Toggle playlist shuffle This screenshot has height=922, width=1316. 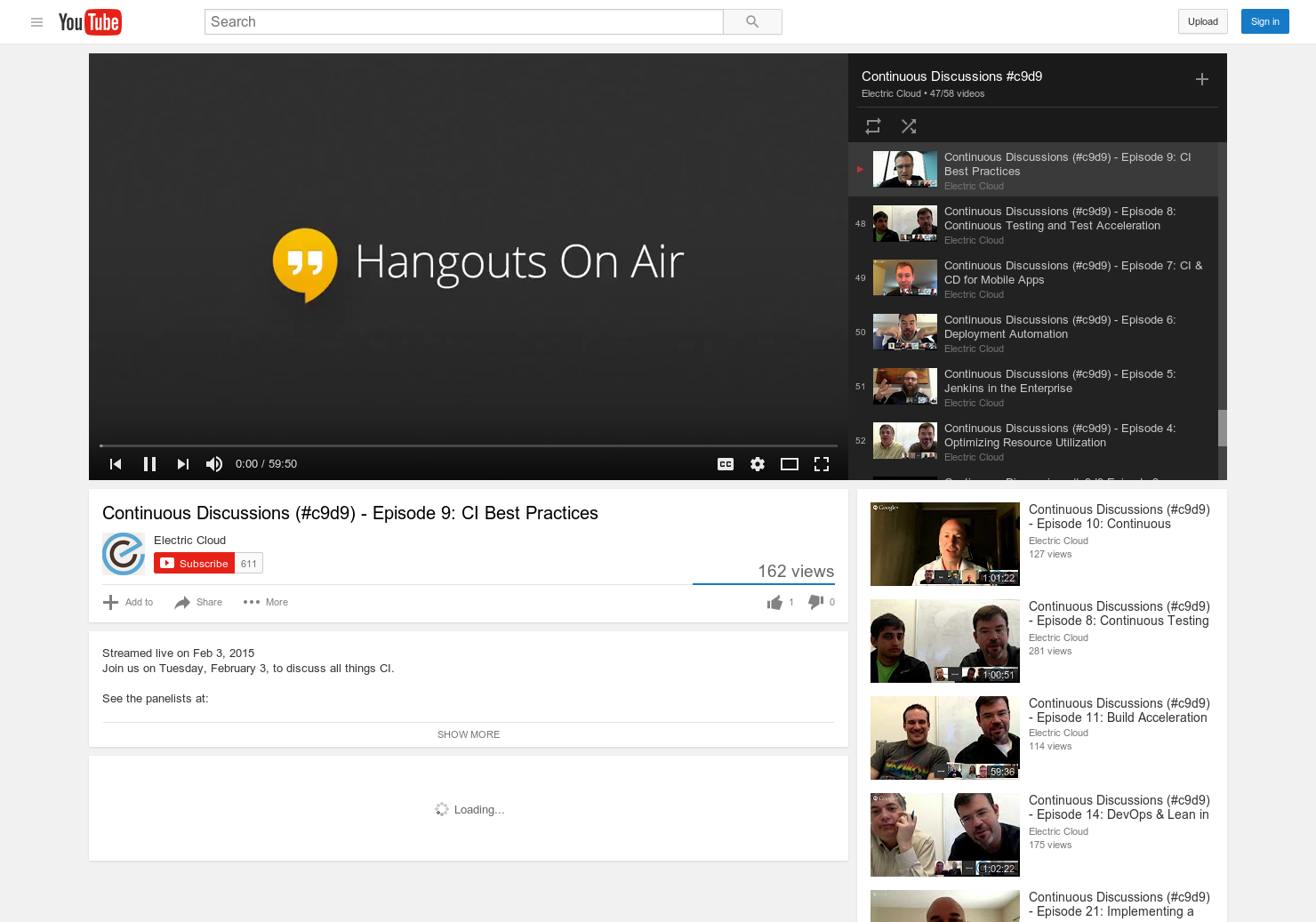909,126
